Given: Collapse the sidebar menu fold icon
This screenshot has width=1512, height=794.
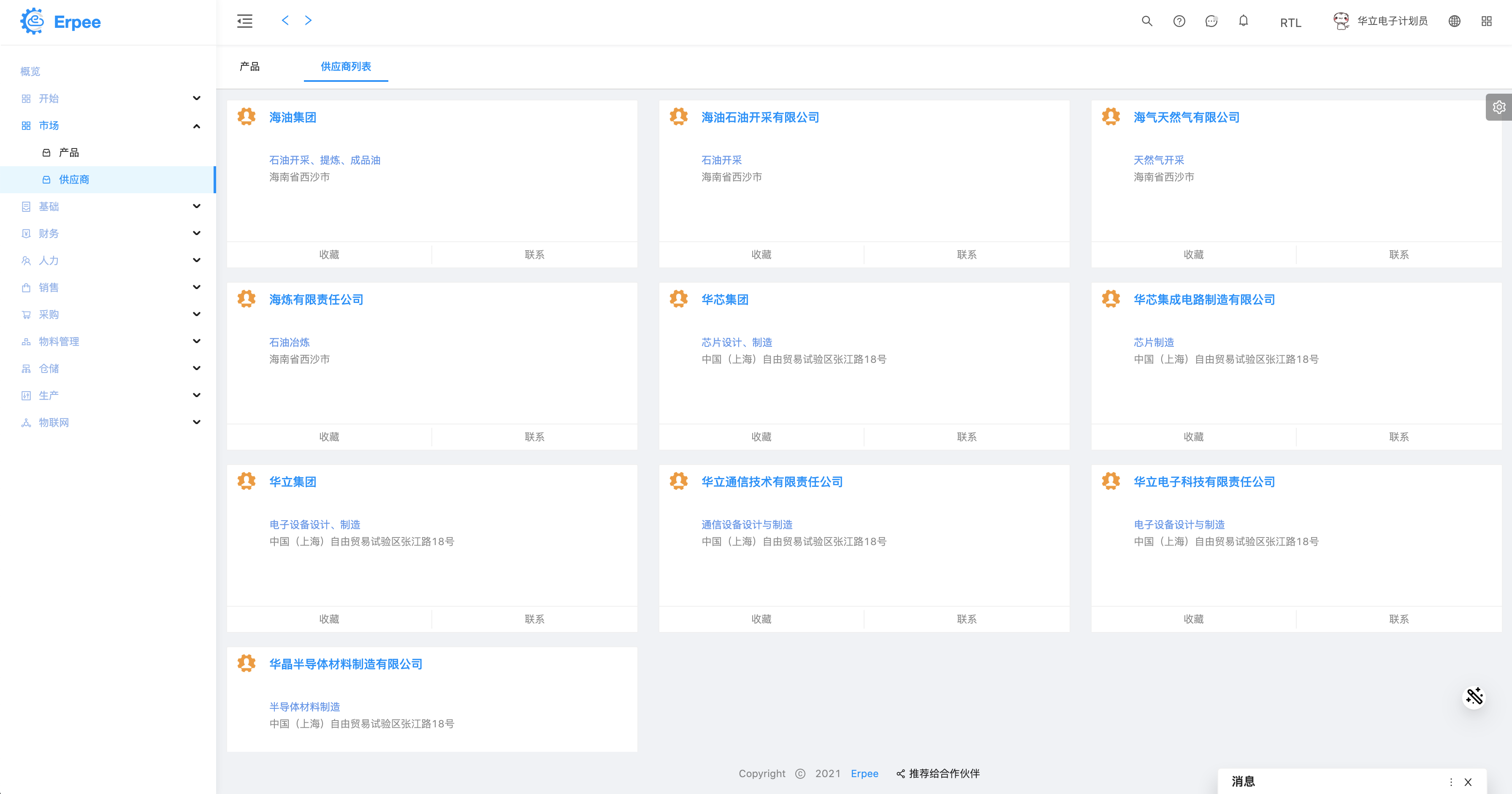Looking at the screenshot, I should coord(245,21).
